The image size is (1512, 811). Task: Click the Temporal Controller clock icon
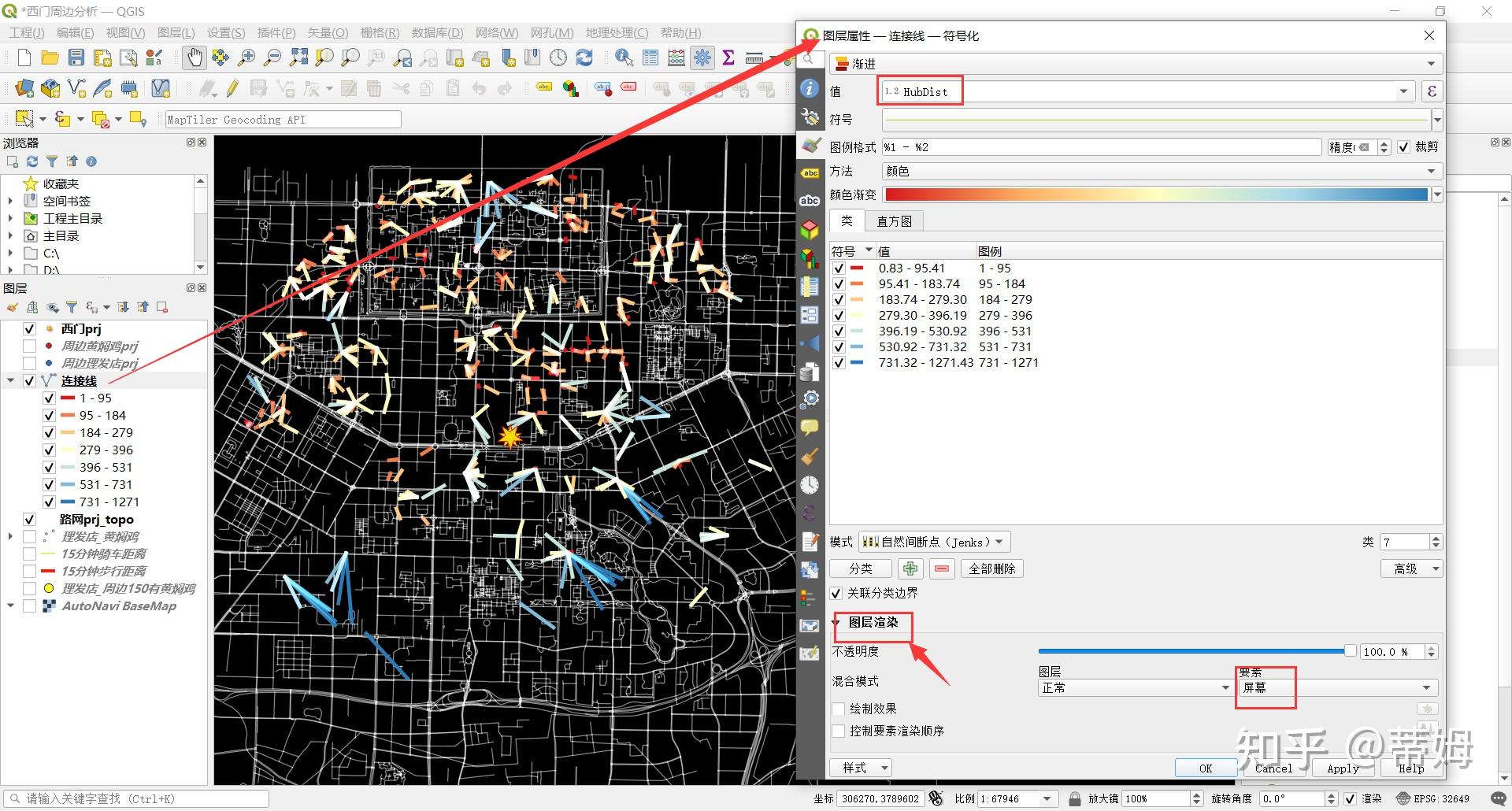click(558, 57)
